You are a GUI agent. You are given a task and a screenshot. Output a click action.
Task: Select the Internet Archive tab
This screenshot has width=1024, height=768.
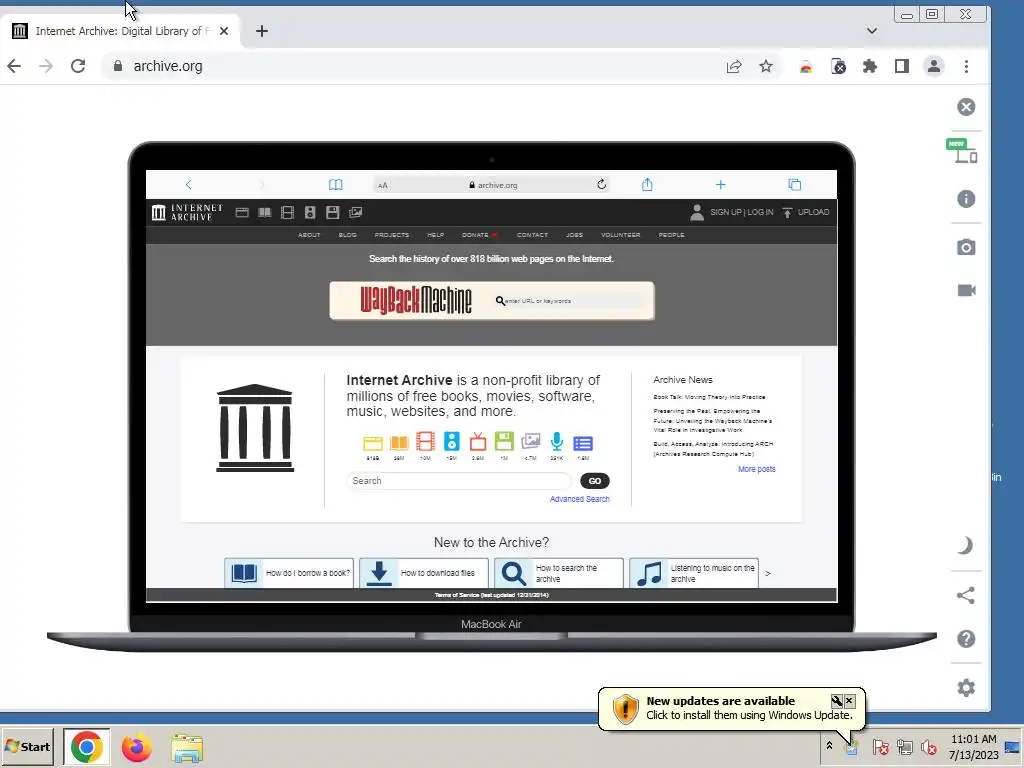121,31
